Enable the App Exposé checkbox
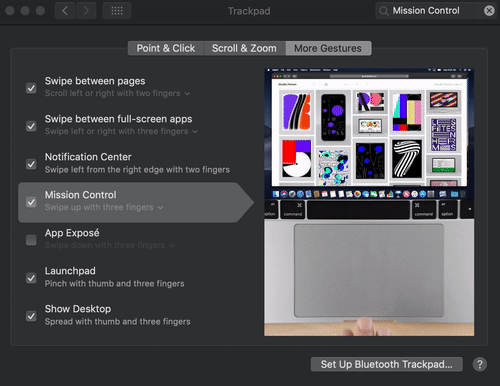 (31, 240)
